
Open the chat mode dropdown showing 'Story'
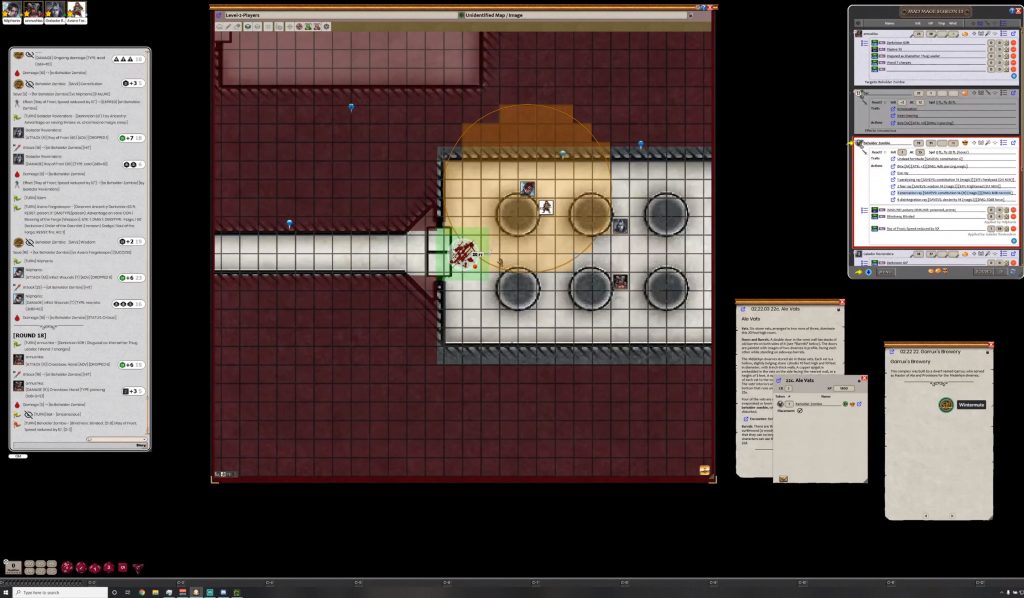pyautogui.click(x=140, y=445)
